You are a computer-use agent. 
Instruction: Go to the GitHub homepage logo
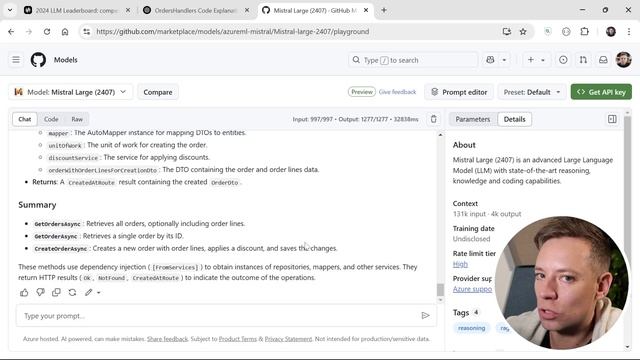pos(38,60)
